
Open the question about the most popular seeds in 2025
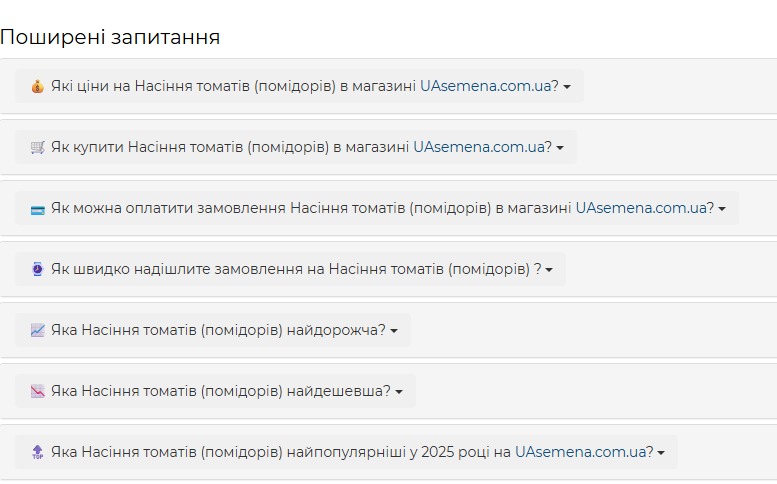point(346,452)
